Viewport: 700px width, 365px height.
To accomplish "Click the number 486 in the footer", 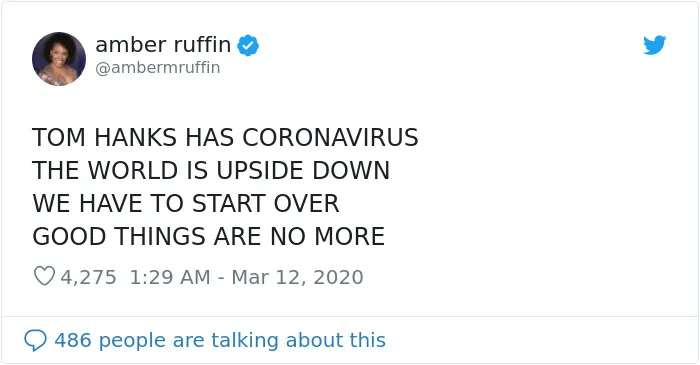I will [x=73, y=340].
